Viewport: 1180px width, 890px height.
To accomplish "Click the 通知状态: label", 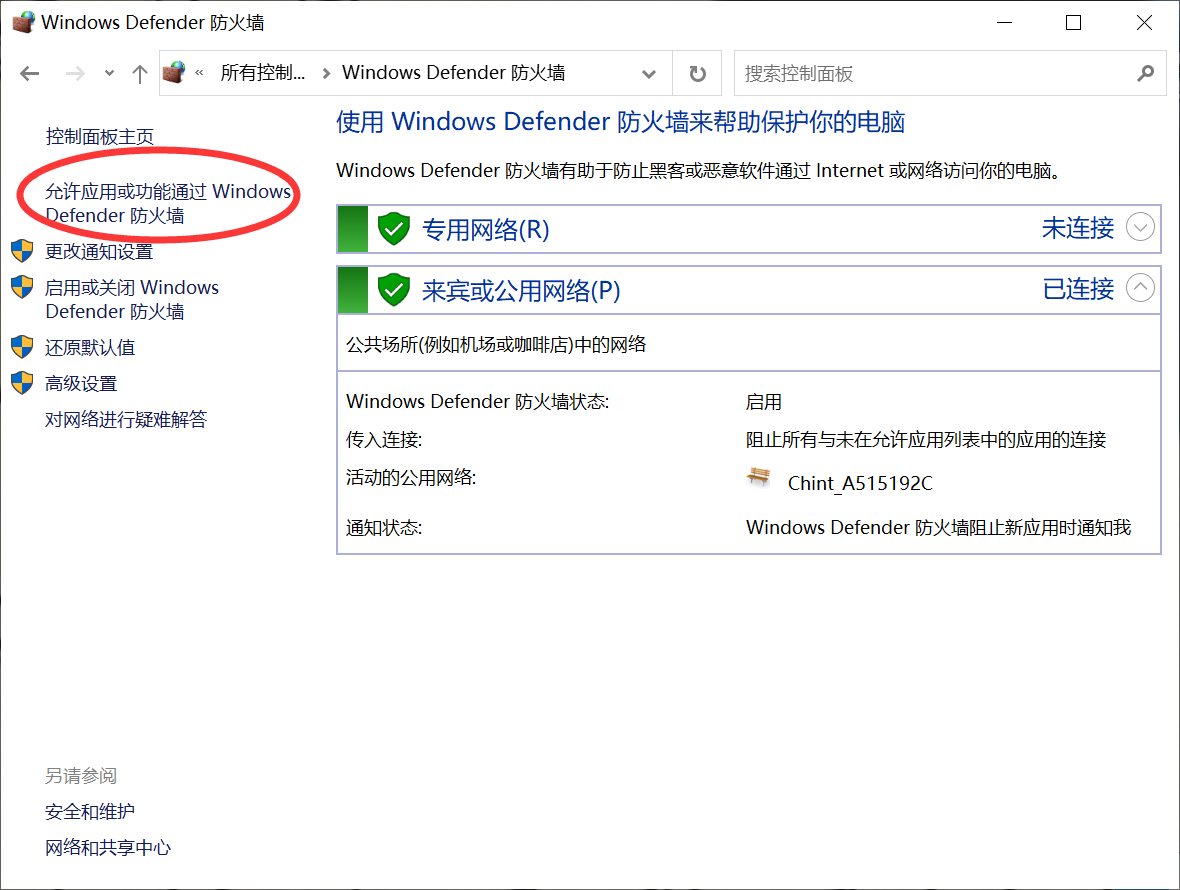I will 384,528.
